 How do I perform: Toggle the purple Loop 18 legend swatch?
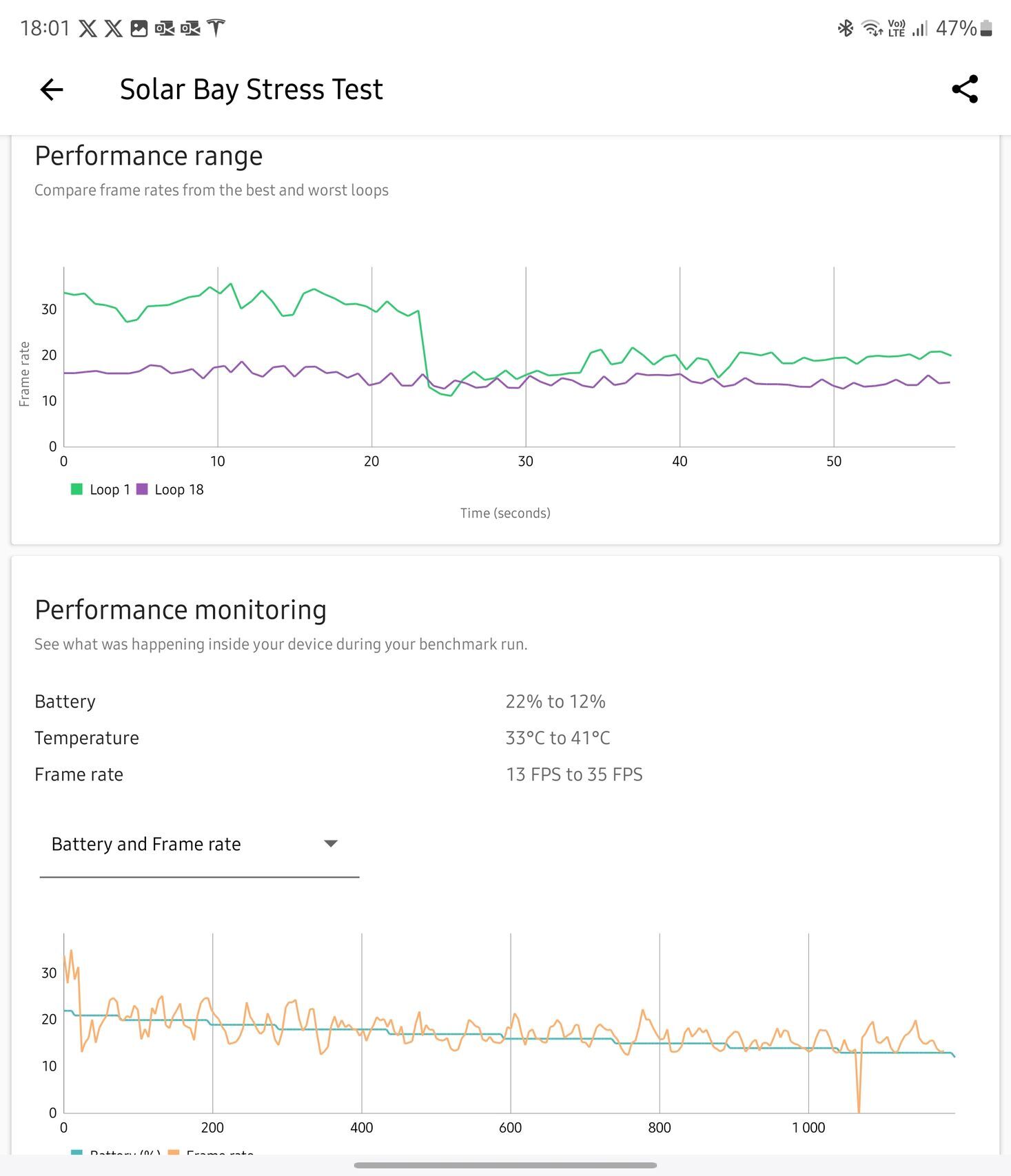(142, 489)
